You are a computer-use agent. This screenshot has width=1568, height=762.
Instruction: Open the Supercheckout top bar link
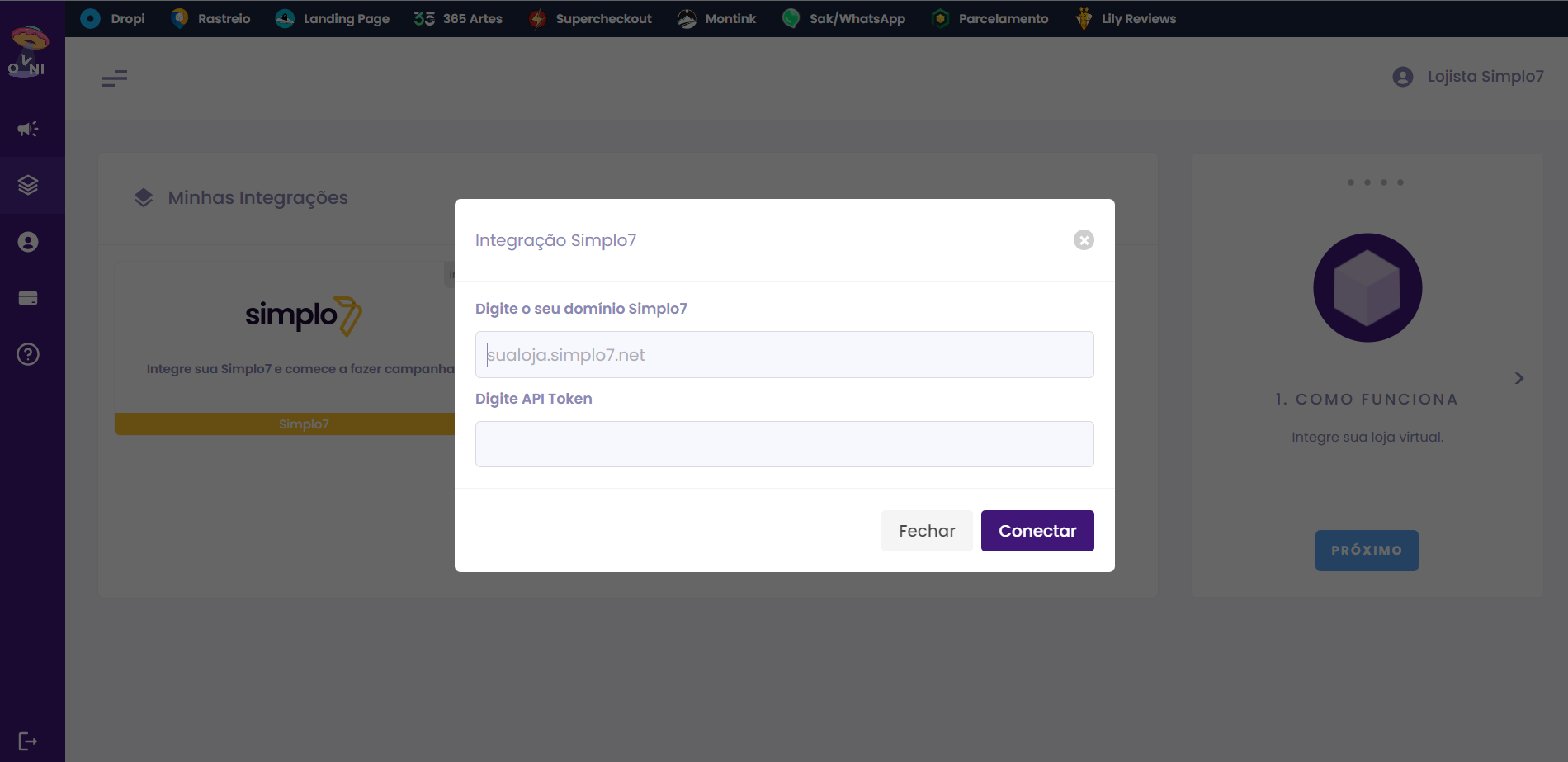[590, 18]
